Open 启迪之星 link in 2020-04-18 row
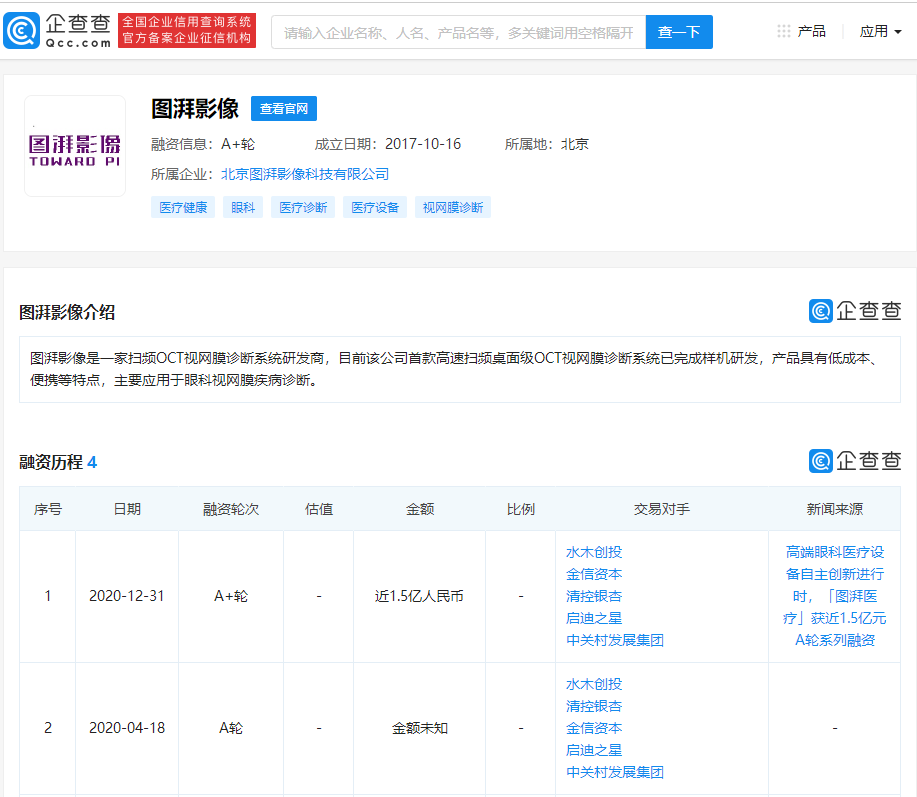Screen dimensions: 917x797 coord(594,750)
